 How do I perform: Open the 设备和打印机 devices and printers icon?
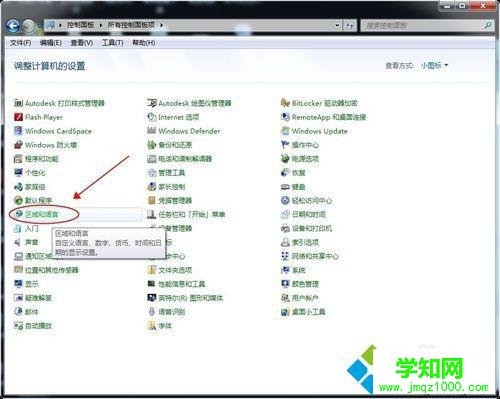(x=285, y=228)
